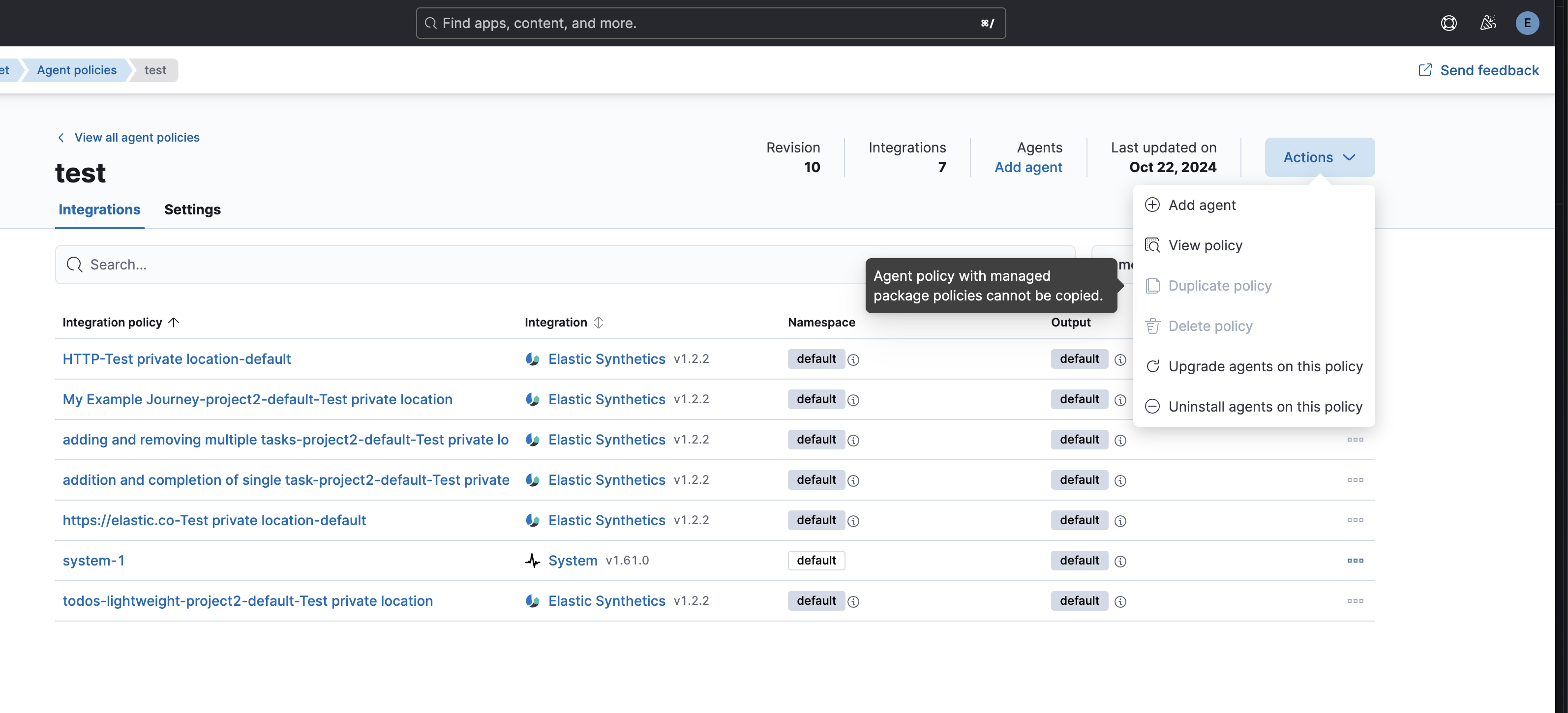1568x713 pixels.
Task: Click the System integration pulse icon
Action: pyautogui.click(x=533, y=560)
